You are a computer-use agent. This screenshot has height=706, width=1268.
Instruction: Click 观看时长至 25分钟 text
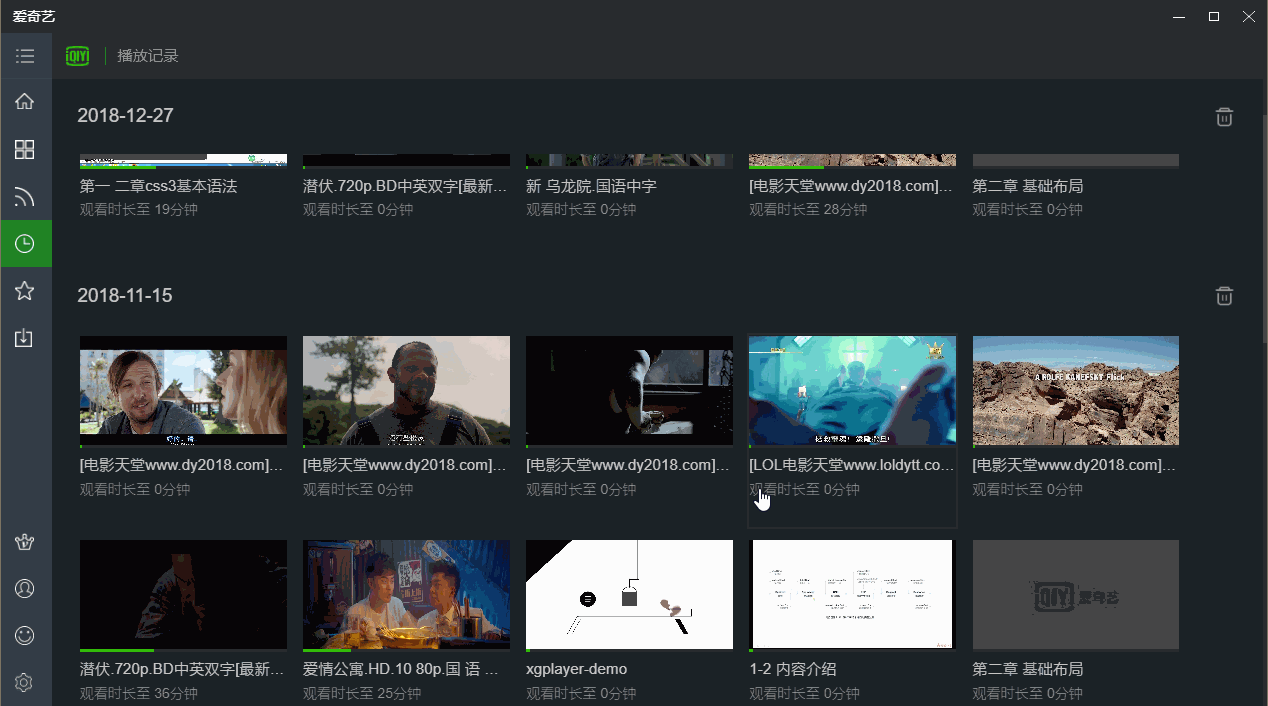362,694
